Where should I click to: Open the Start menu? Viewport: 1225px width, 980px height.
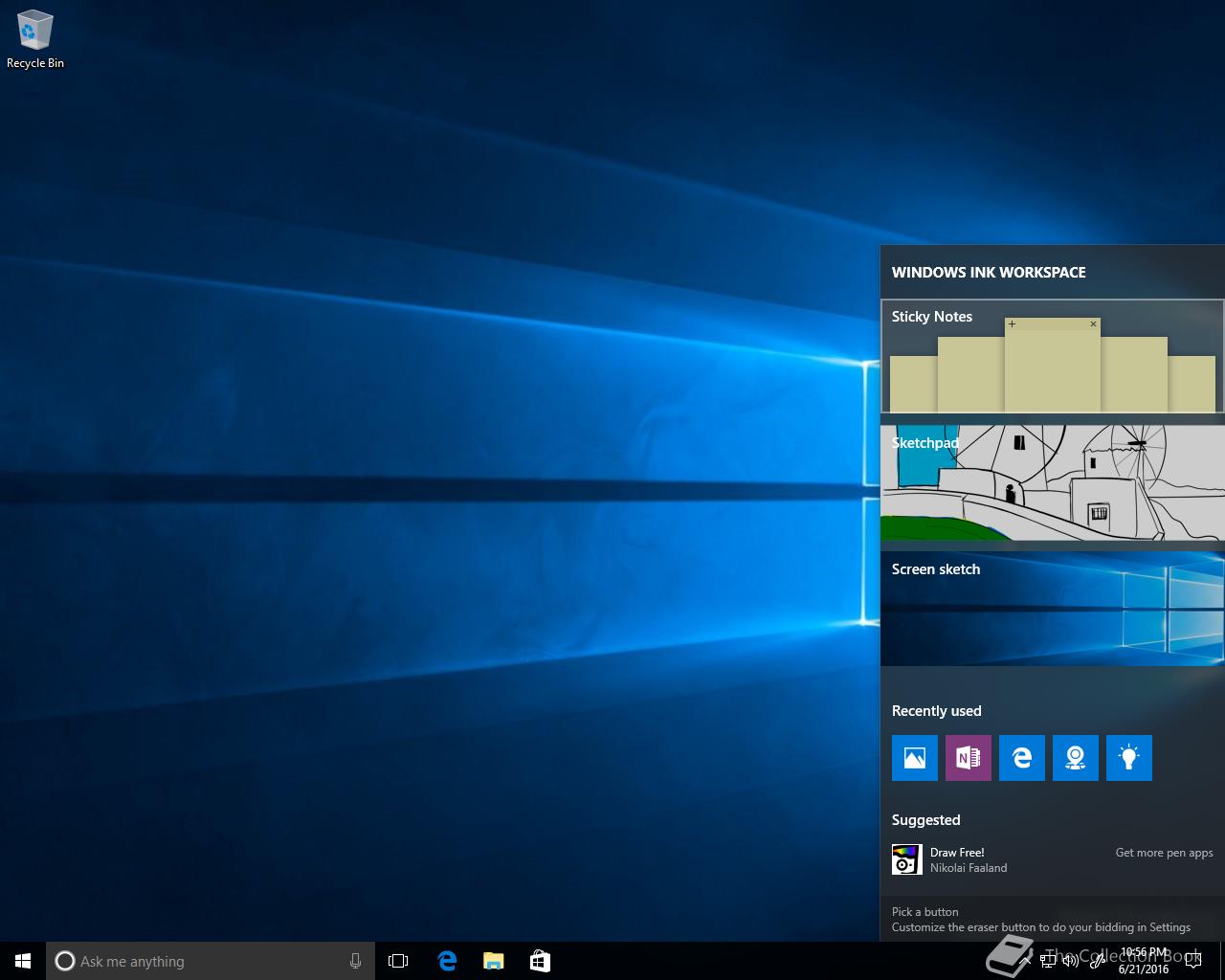pos(23,961)
